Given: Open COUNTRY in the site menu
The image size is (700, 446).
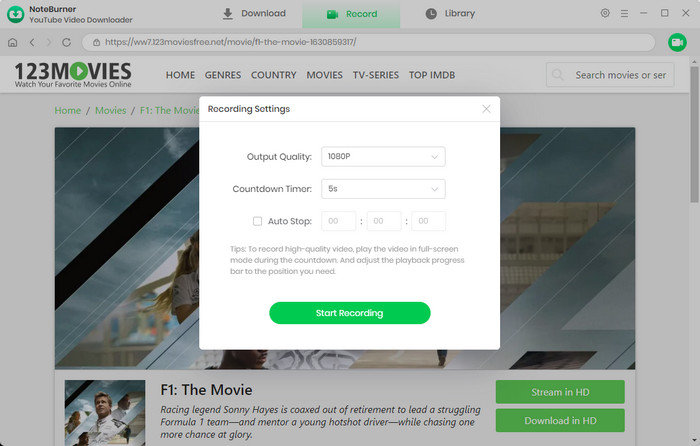Looking at the screenshot, I should coord(274,75).
